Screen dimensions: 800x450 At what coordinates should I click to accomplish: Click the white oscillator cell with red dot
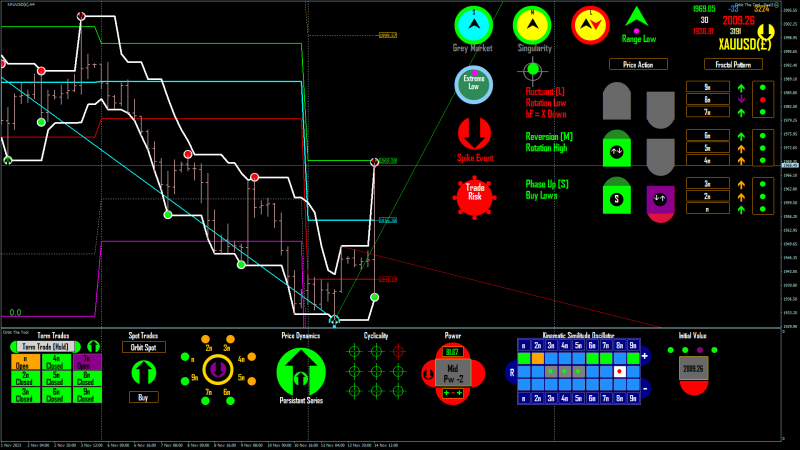coord(619,371)
